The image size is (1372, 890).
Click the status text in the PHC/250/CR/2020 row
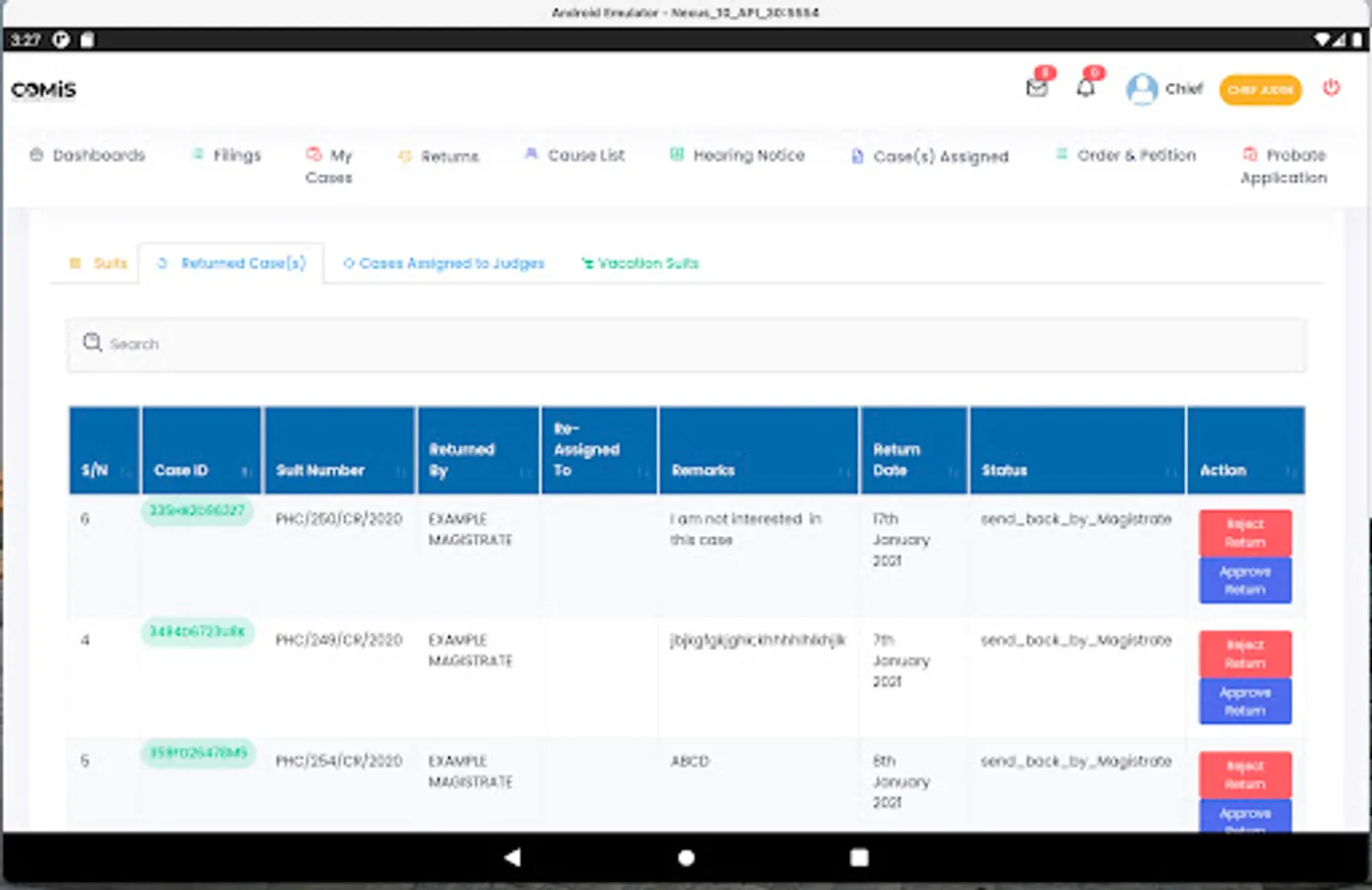(x=1076, y=519)
